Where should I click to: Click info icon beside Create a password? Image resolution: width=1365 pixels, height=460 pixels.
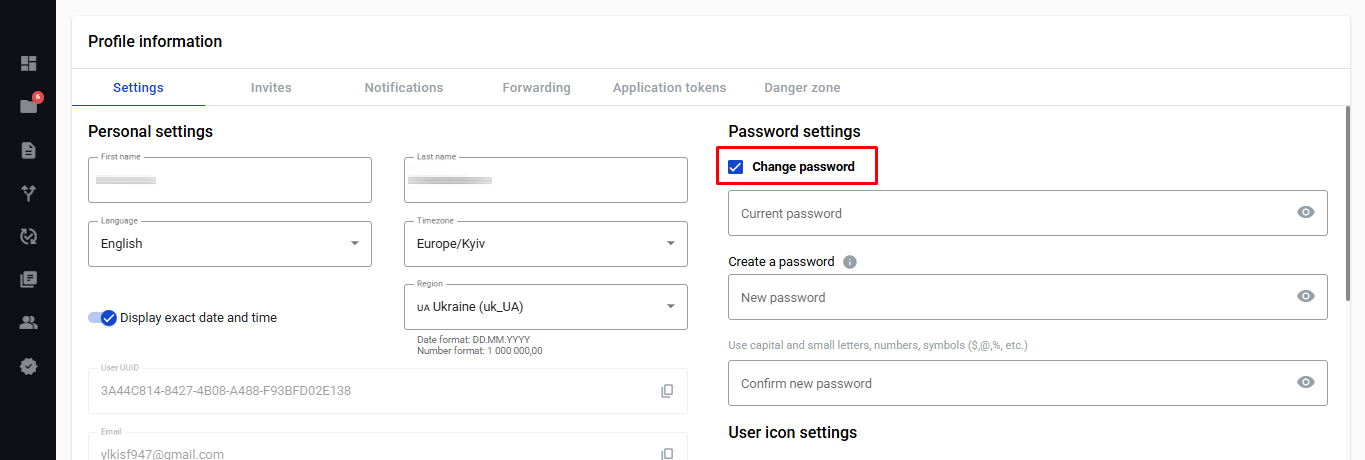pyautogui.click(x=850, y=262)
